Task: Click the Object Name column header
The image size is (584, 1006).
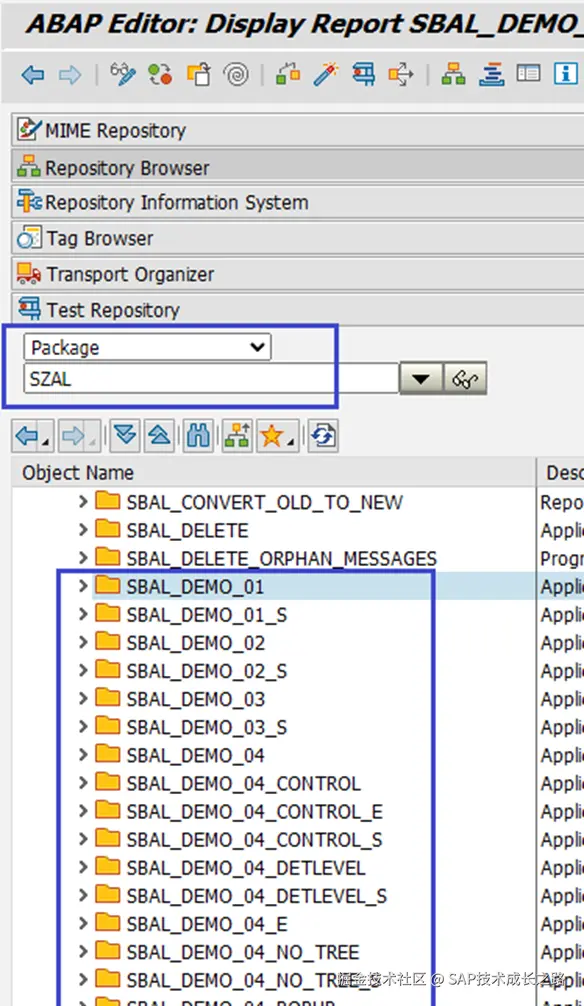Action: pyautogui.click(x=273, y=473)
